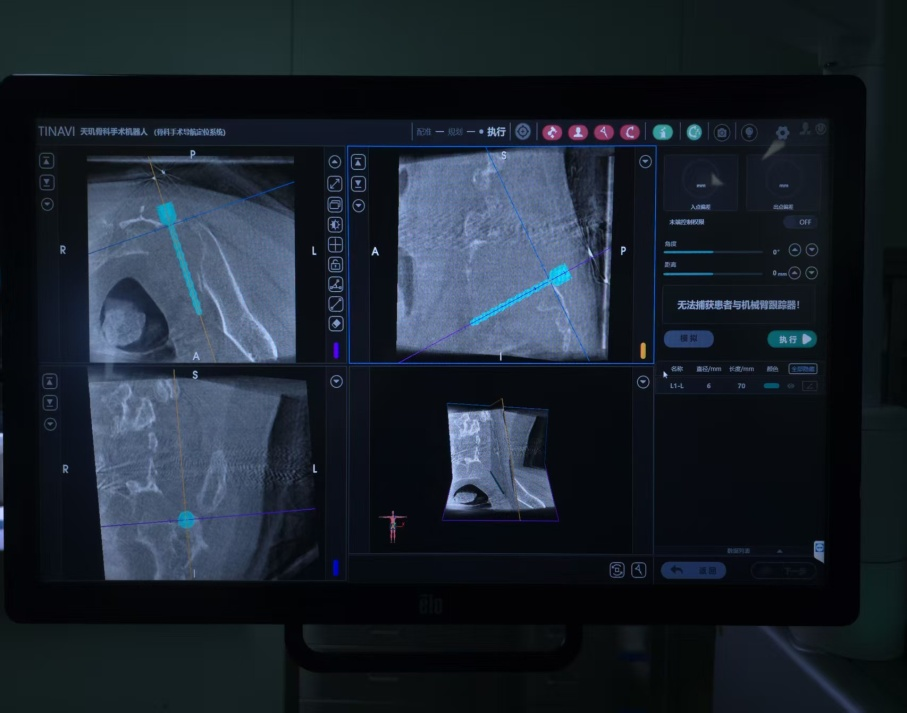The image size is (907, 713).
Task: Click the crosshair grid tool icon
Action: pyautogui.click(x=335, y=245)
